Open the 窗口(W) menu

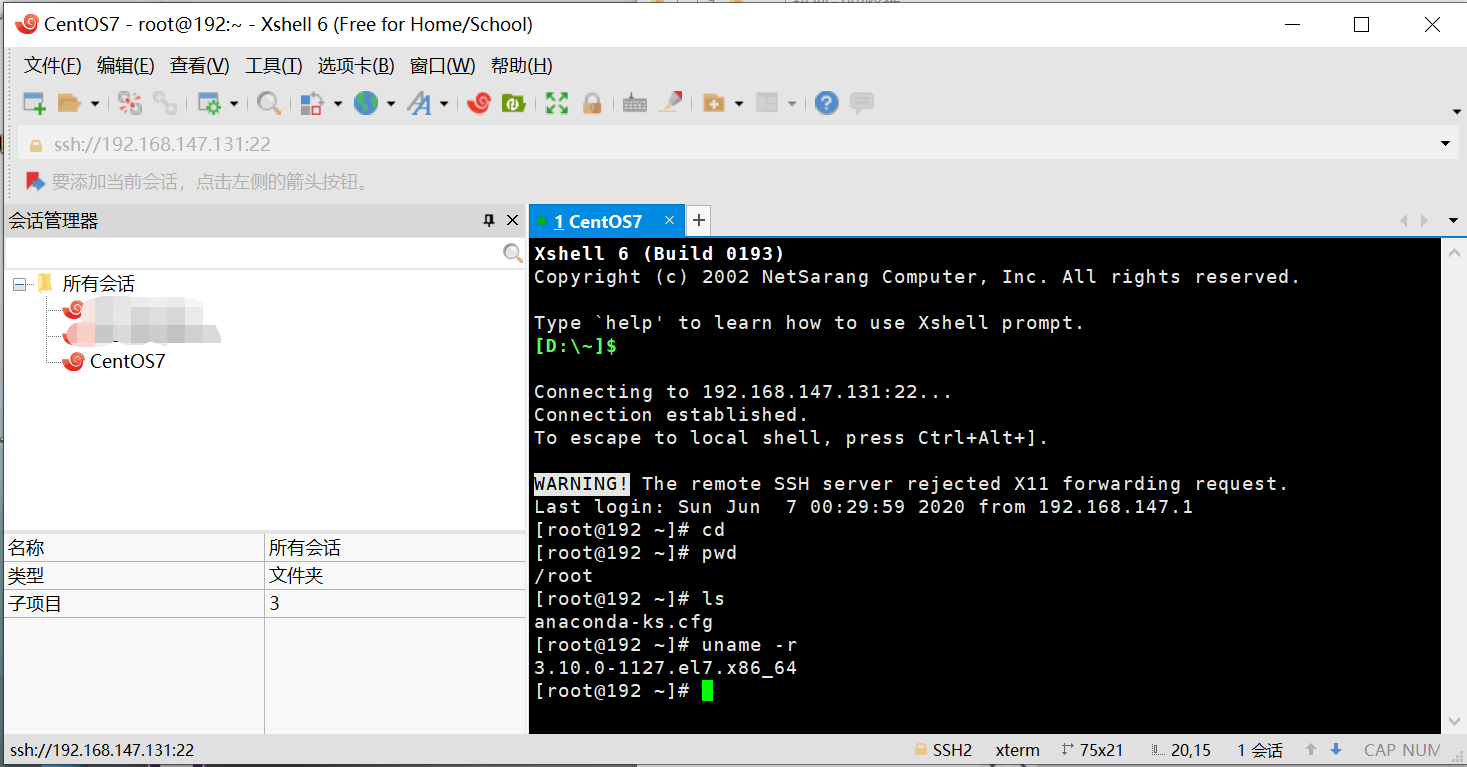[x=442, y=66]
